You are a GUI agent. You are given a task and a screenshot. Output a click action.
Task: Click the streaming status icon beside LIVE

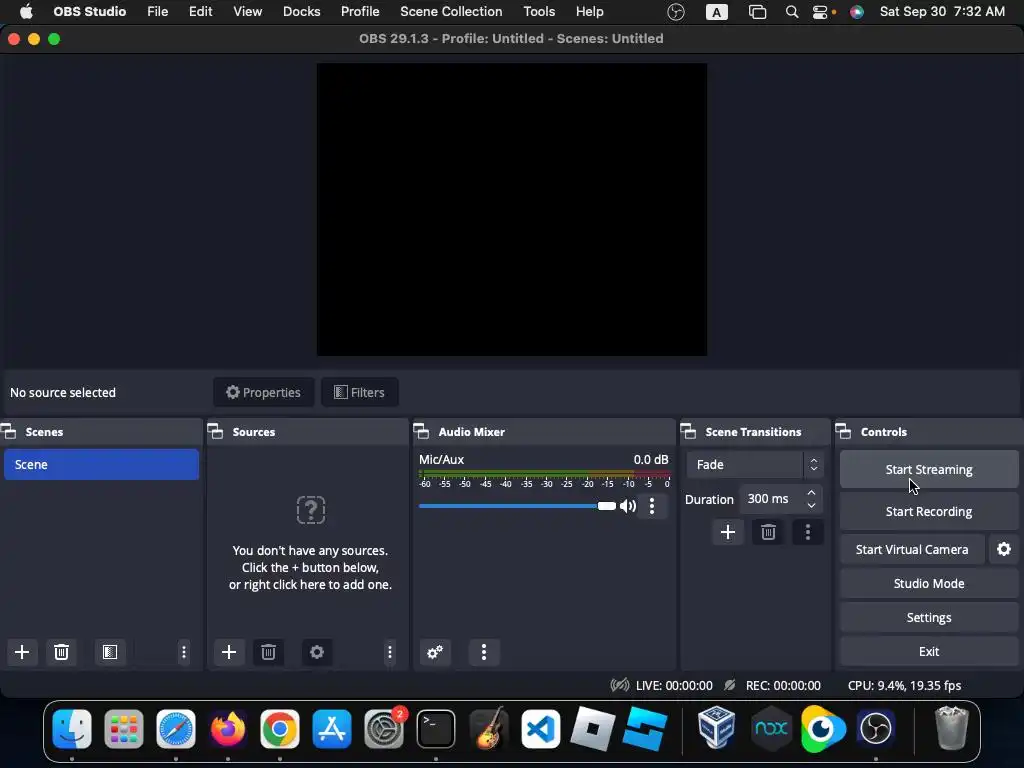click(620, 685)
